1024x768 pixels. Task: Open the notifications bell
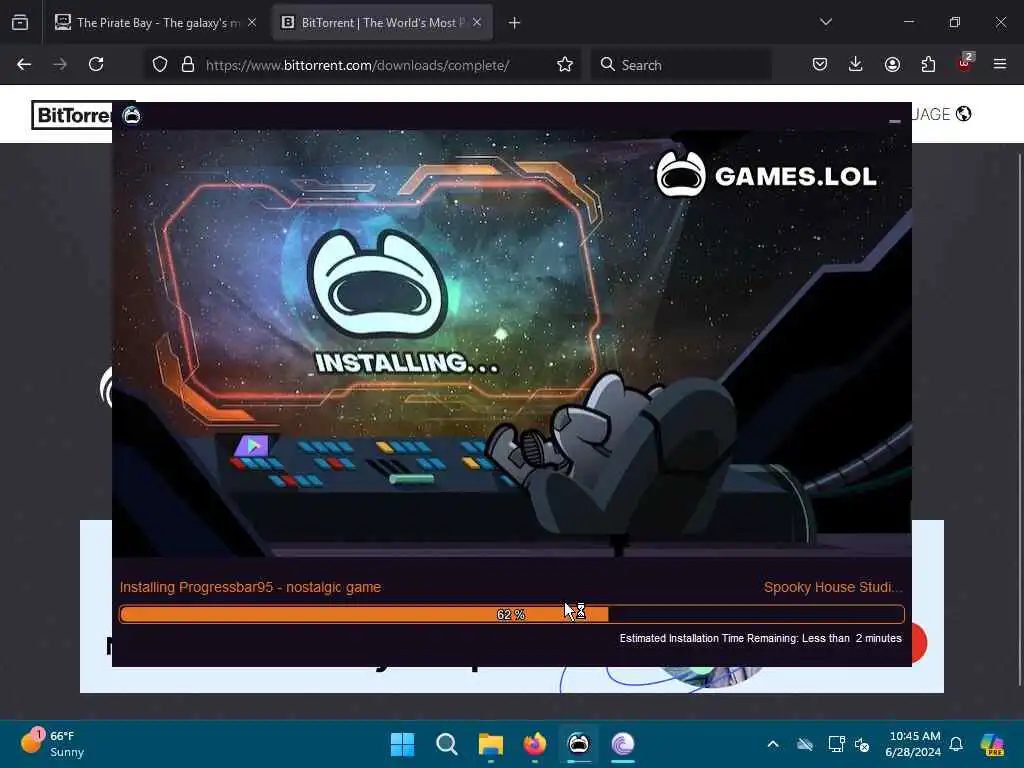click(x=956, y=744)
